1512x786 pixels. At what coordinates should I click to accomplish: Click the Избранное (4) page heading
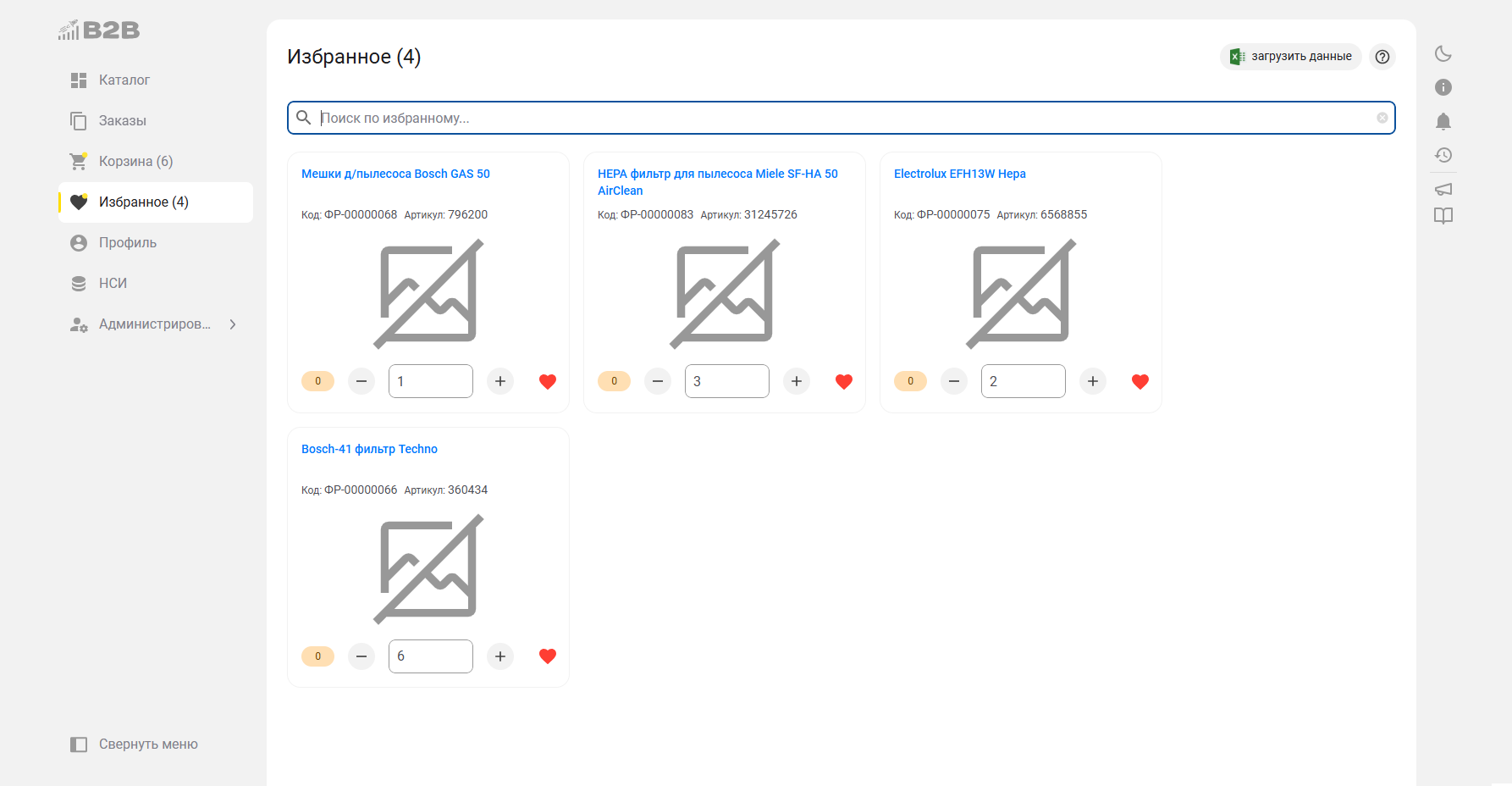[x=354, y=57]
